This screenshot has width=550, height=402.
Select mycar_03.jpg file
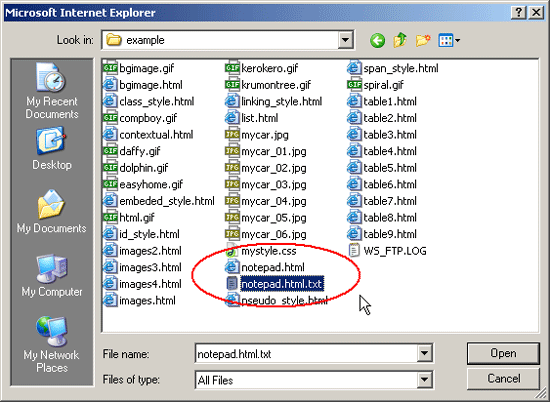[266, 184]
